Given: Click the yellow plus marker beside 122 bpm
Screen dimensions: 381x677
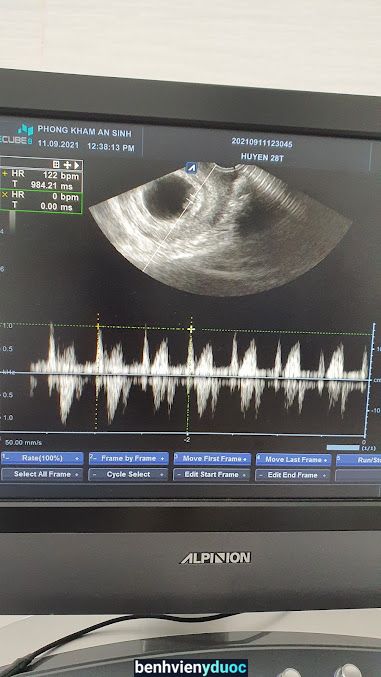Looking at the screenshot, I should click(5, 174).
